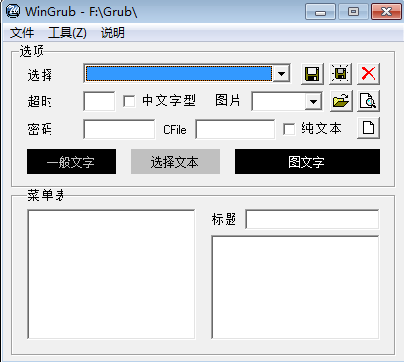Click the save-as floppy icon with dotted border

coord(340,74)
